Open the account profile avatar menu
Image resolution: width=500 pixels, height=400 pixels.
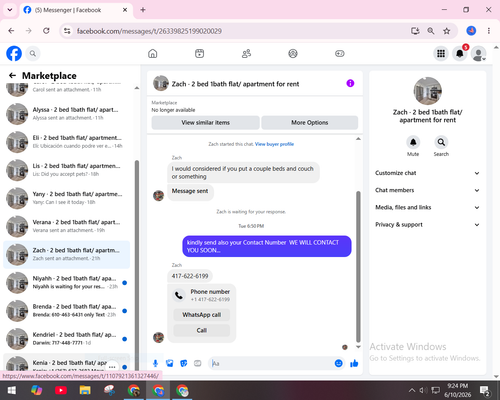(479, 53)
